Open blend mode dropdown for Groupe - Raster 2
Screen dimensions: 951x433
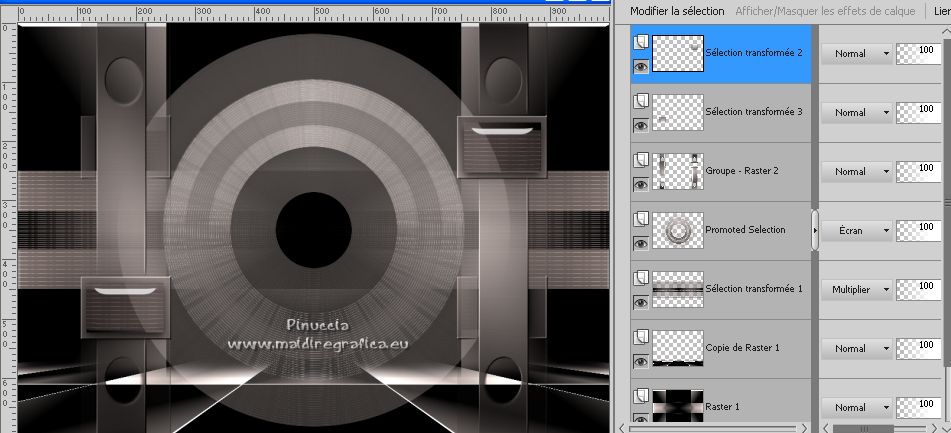click(x=856, y=172)
